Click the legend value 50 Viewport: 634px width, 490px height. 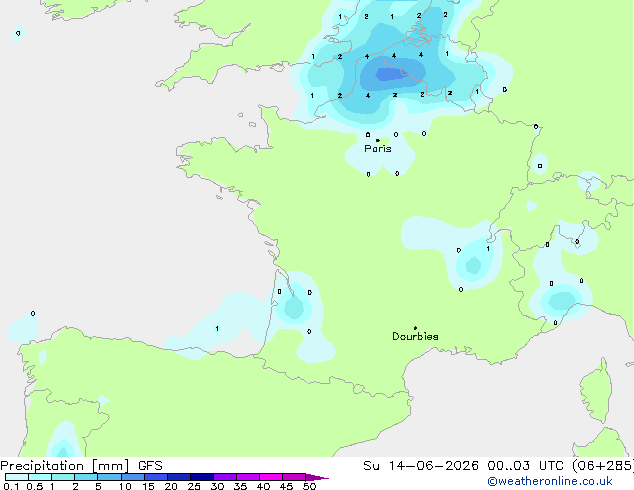pos(309,486)
